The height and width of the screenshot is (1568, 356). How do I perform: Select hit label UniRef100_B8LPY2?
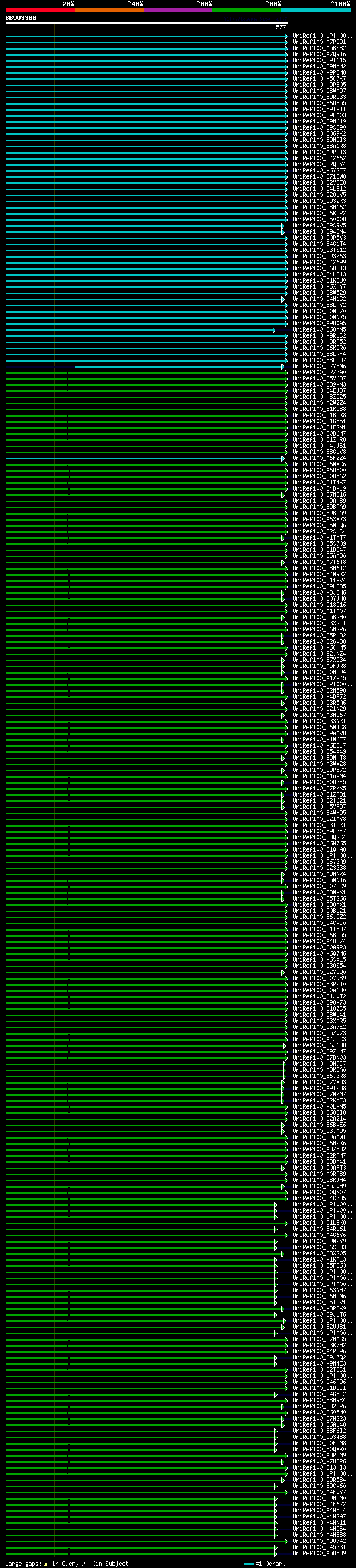(319, 305)
